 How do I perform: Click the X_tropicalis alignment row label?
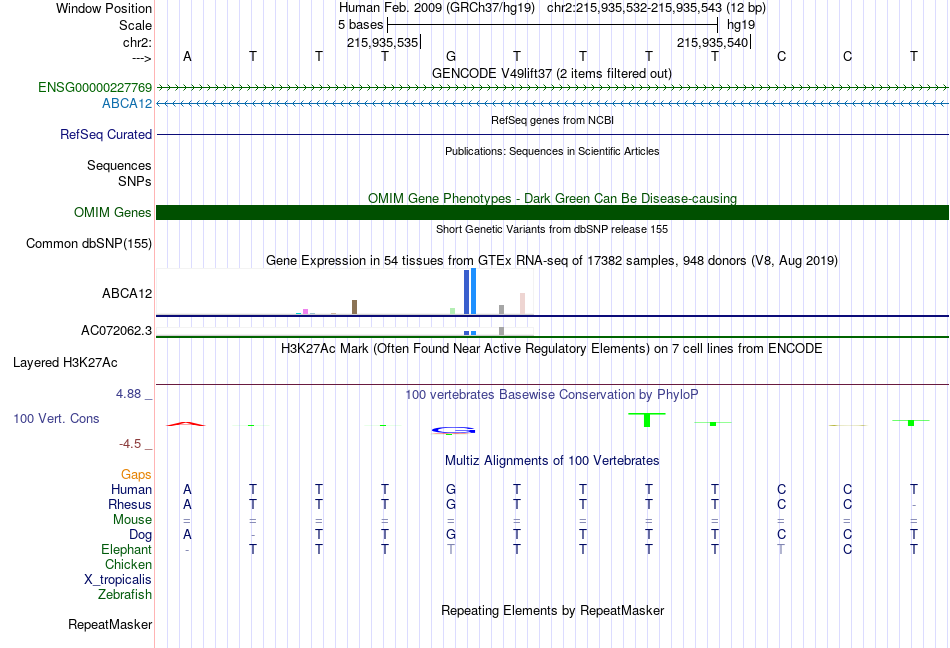[x=118, y=580]
